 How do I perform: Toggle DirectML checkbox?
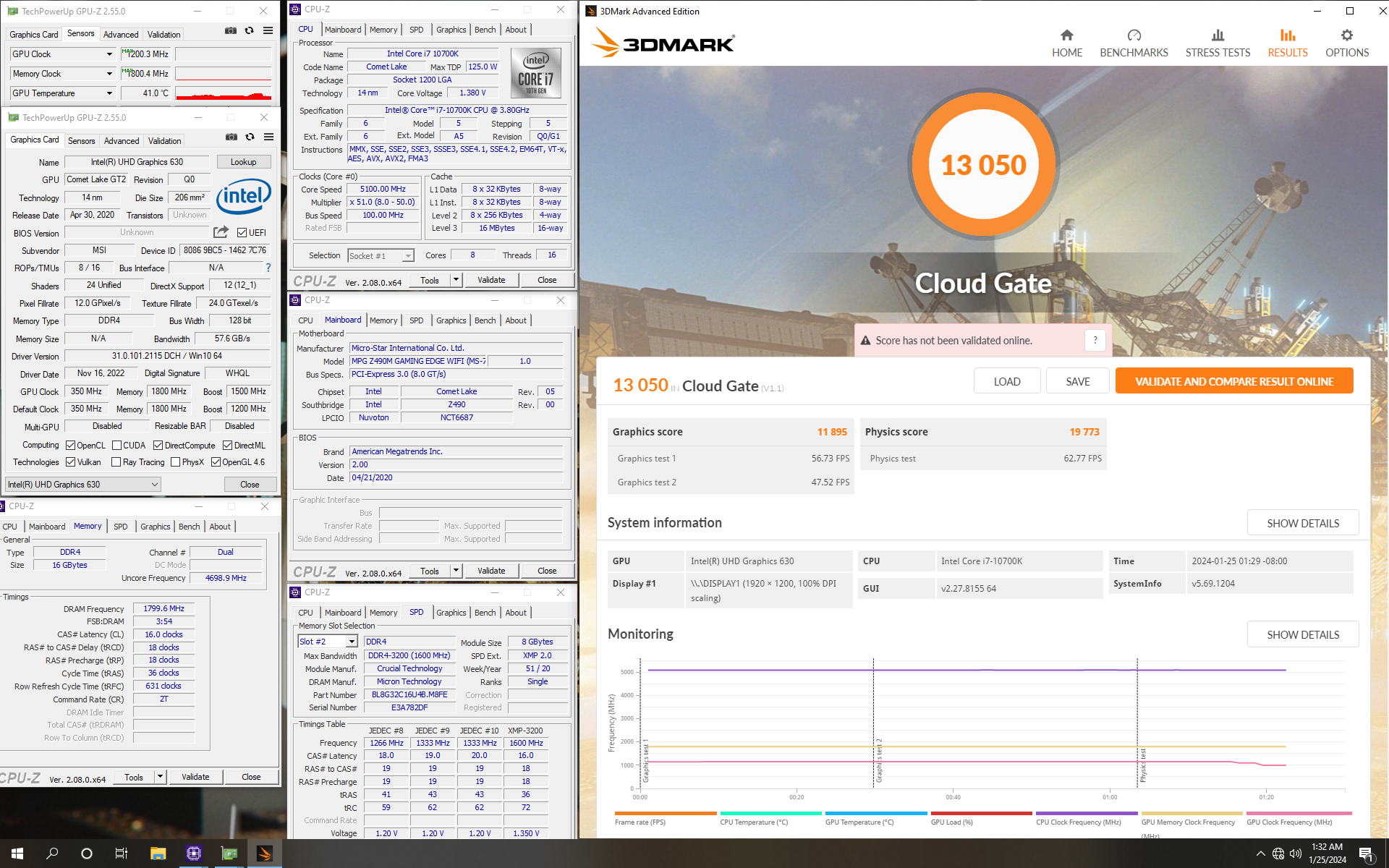tap(227, 446)
